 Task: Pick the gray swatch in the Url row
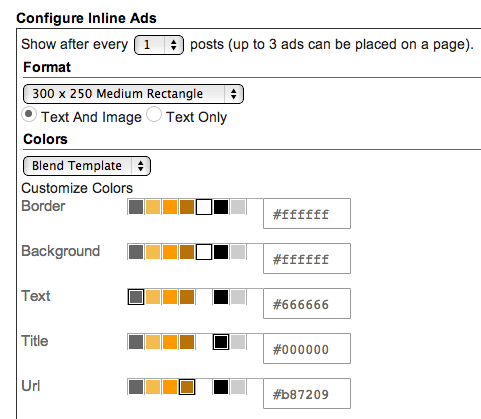[x=136, y=387]
